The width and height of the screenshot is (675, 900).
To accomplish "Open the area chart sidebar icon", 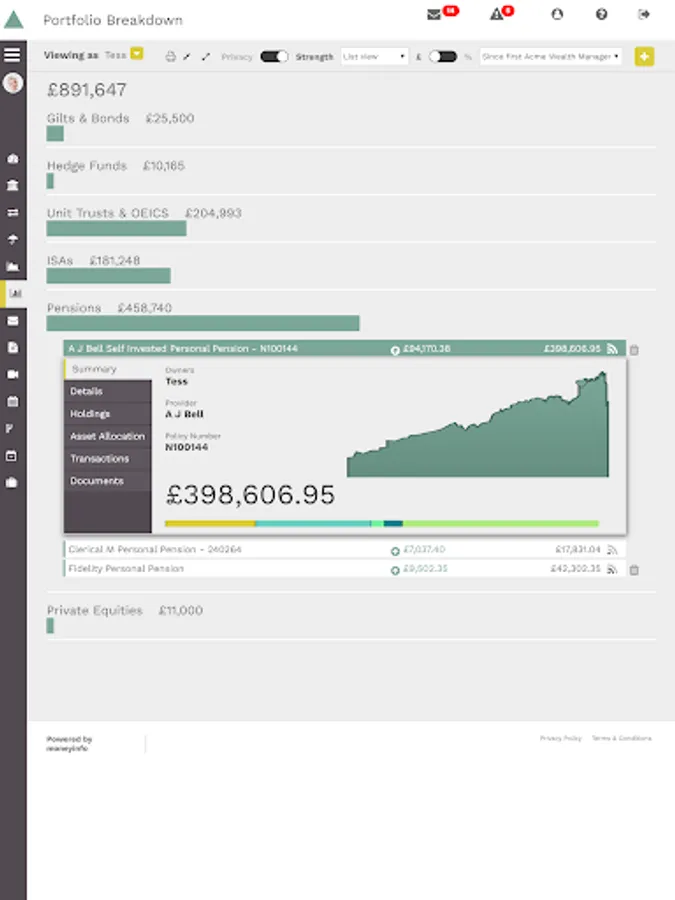I will (13, 266).
